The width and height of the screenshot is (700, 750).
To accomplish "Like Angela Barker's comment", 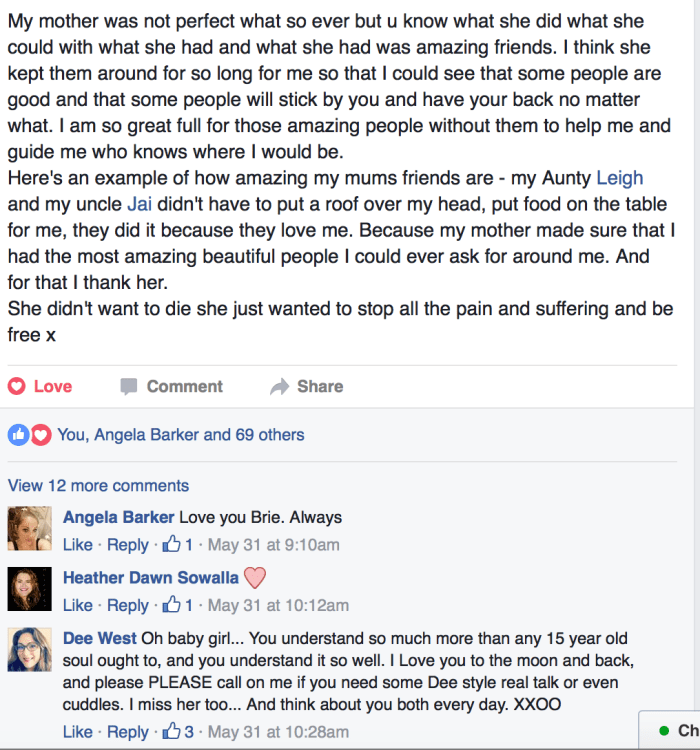I will pyautogui.click(x=77, y=545).
